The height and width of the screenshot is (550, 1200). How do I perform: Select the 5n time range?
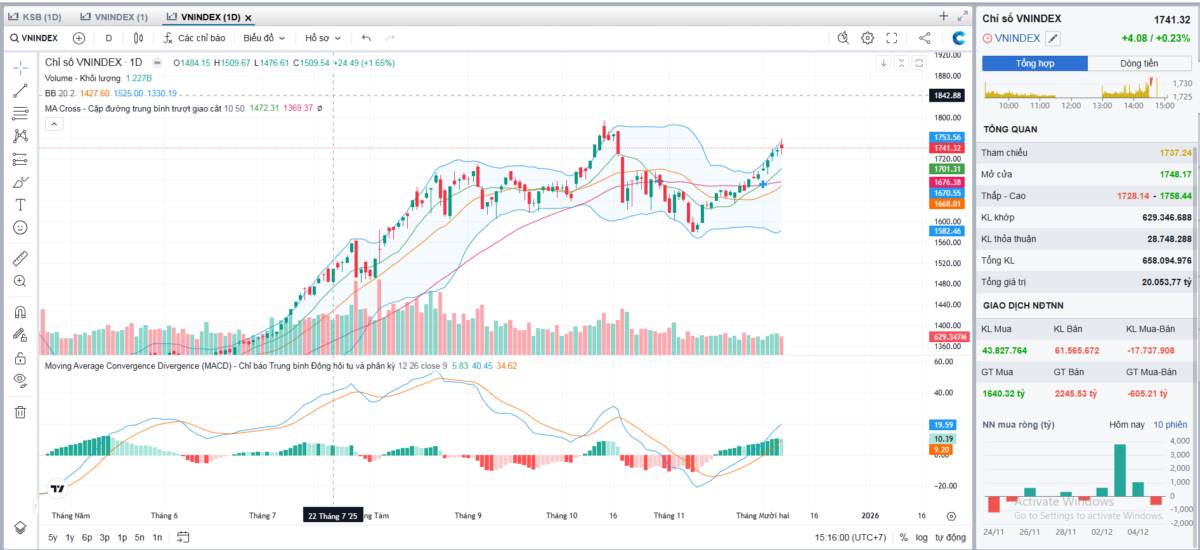pos(140,537)
